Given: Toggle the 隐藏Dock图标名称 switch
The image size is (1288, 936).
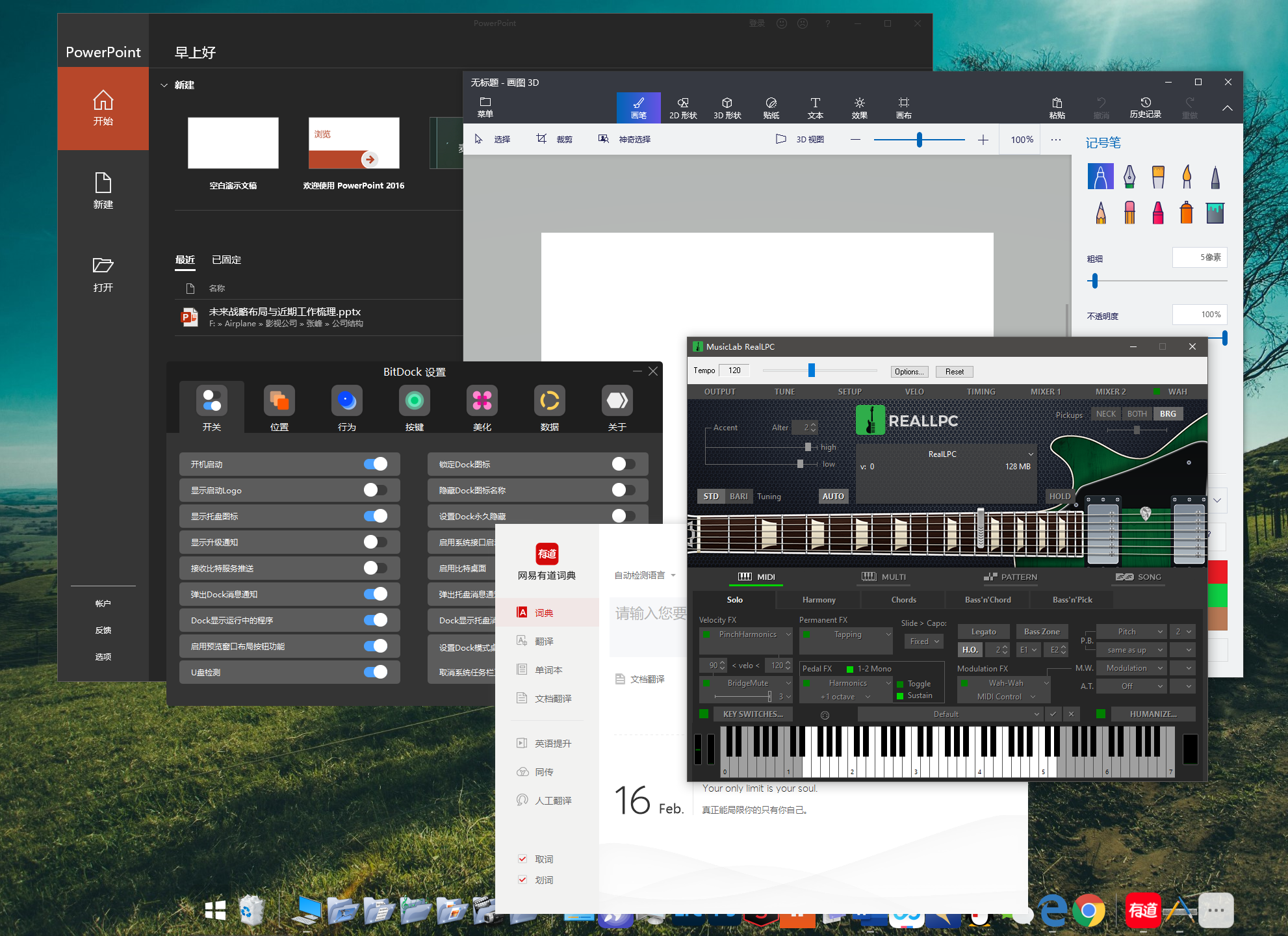Looking at the screenshot, I should tap(623, 489).
